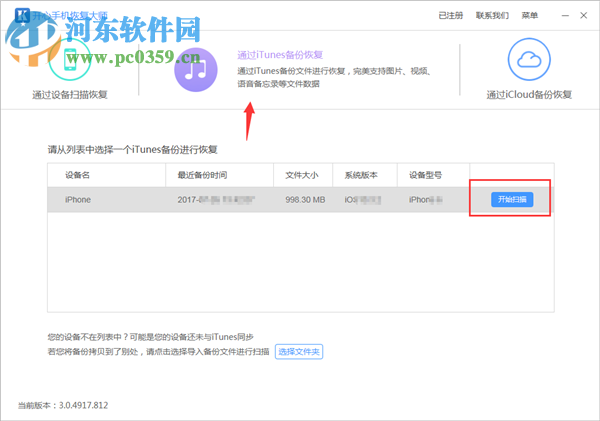Minimize the recovery app window
600x421 pixels.
(x=565, y=15)
